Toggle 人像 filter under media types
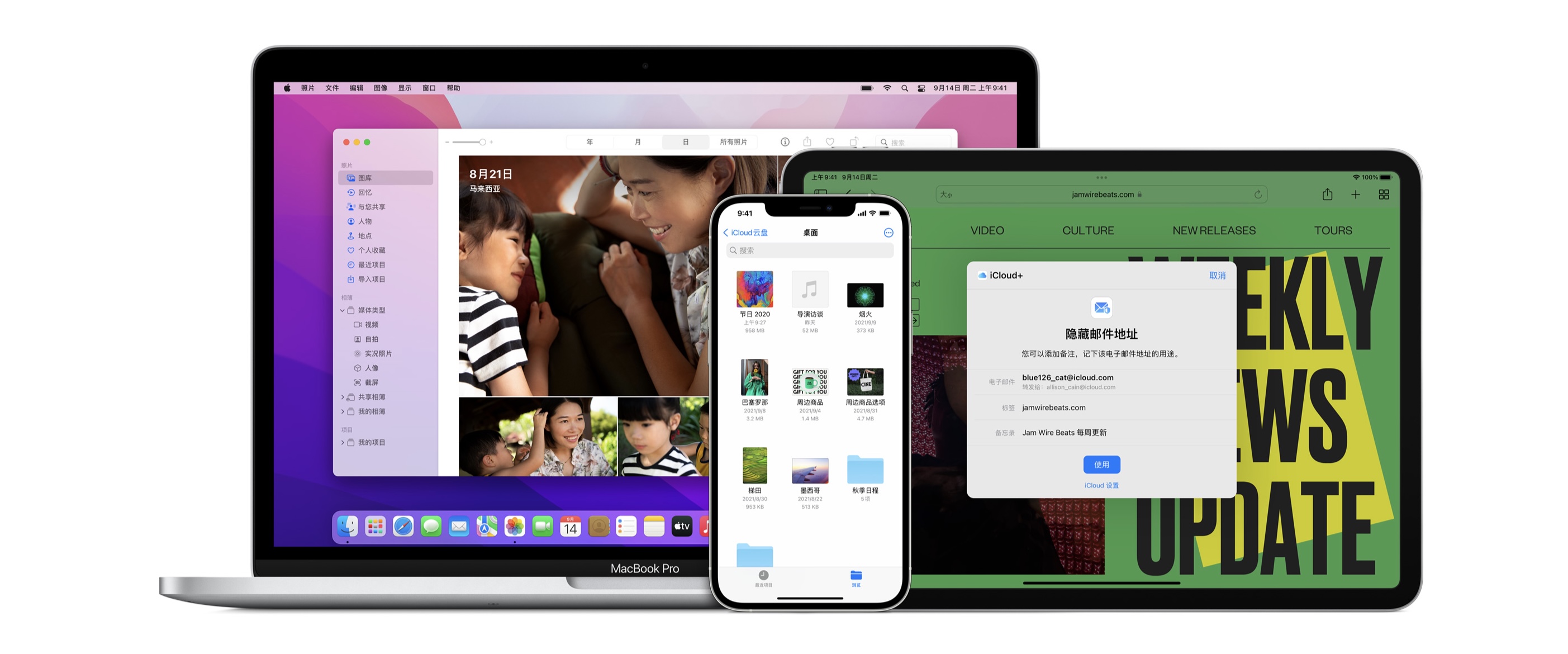Viewport: 1568px width, 654px height. [x=368, y=367]
